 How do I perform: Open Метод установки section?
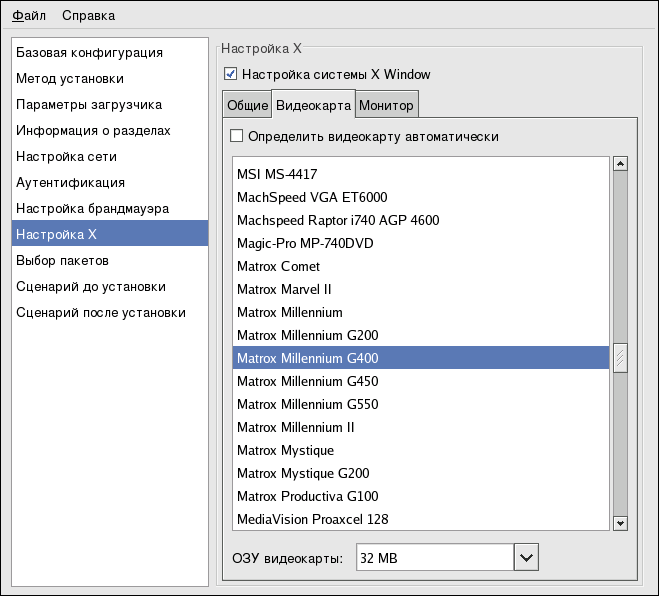70,78
